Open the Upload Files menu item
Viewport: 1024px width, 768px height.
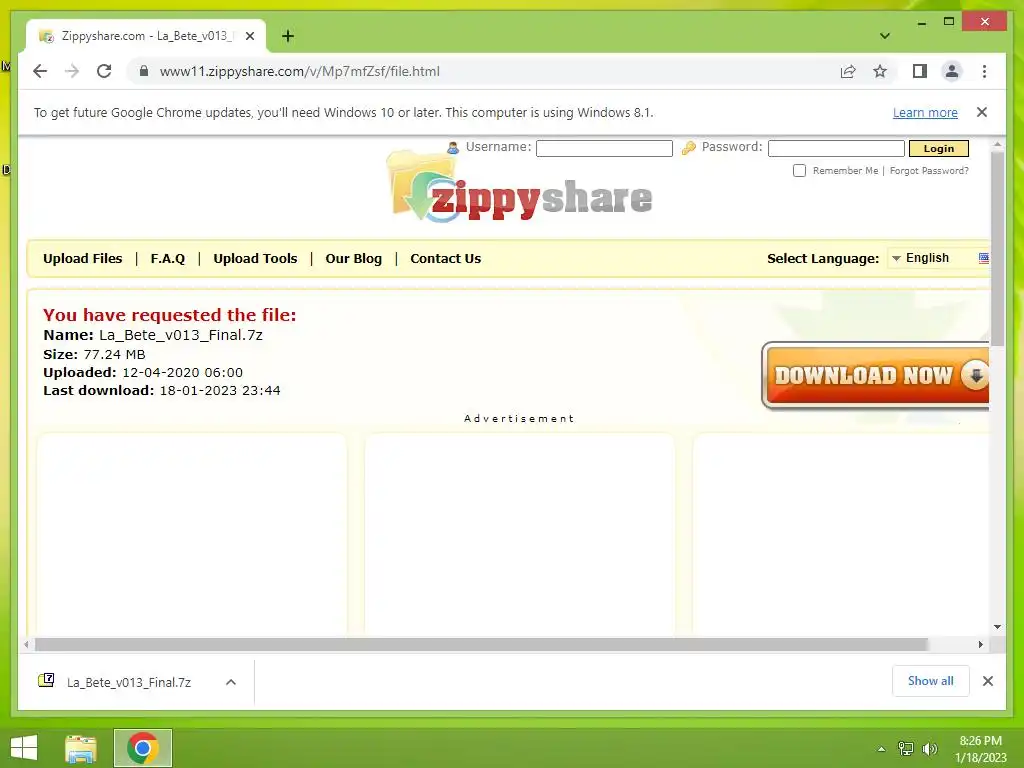pos(82,259)
